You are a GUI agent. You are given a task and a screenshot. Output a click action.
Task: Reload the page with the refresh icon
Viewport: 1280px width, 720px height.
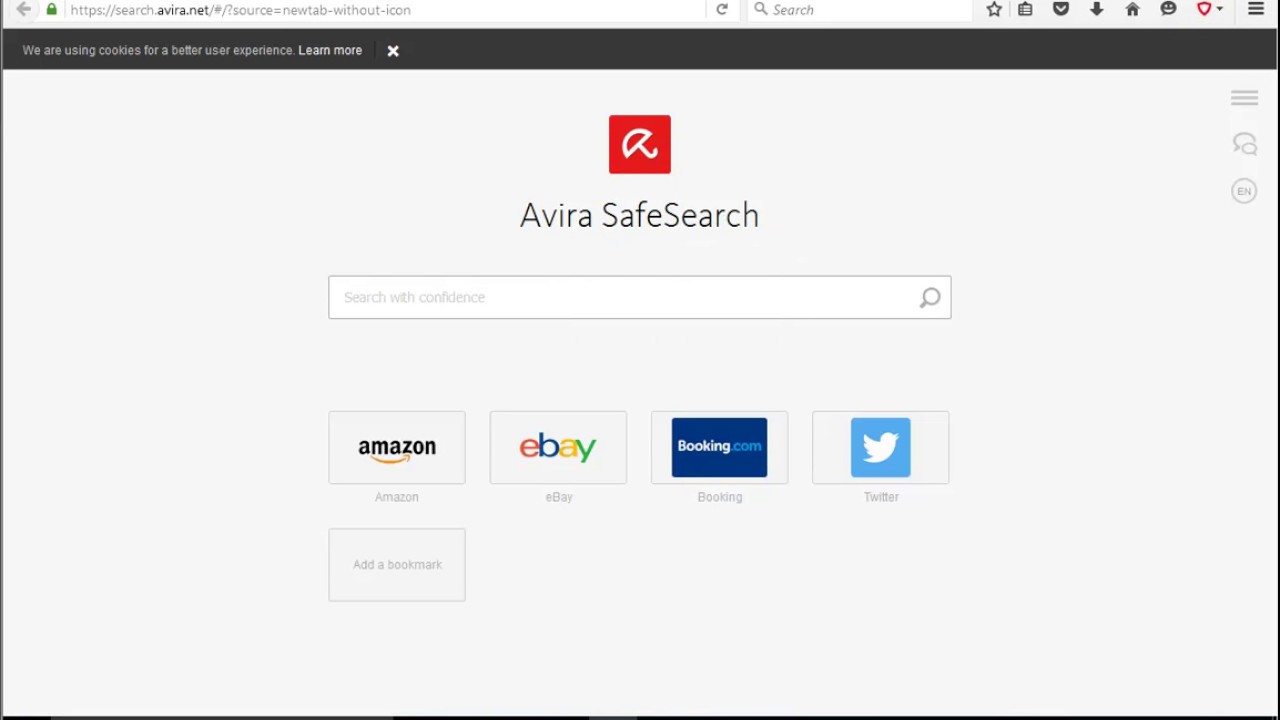(722, 9)
